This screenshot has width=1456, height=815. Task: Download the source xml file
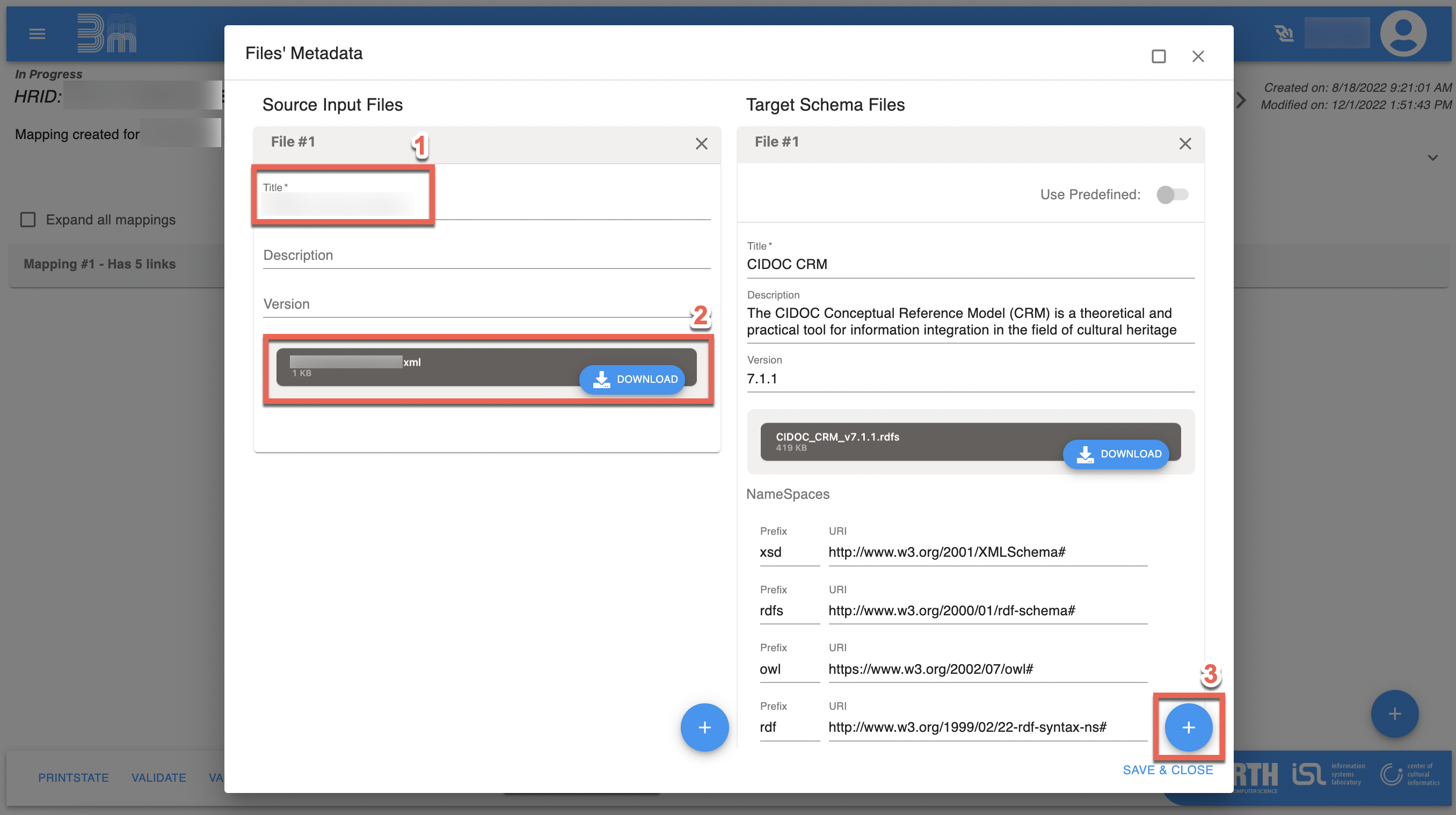(632, 379)
